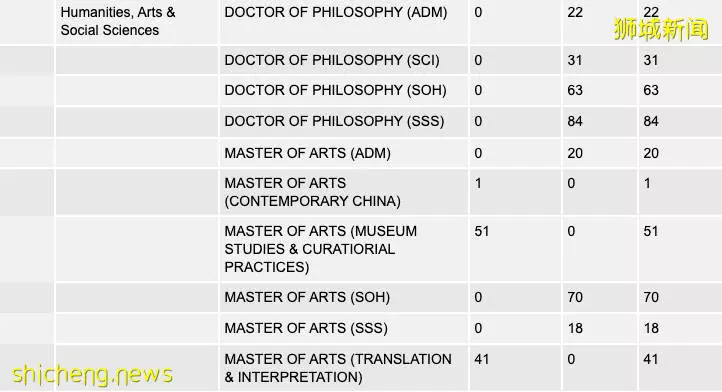Select the 84 value in SSS doctorate middle column
Viewport: 722px width, 392px height.
pos(575,122)
